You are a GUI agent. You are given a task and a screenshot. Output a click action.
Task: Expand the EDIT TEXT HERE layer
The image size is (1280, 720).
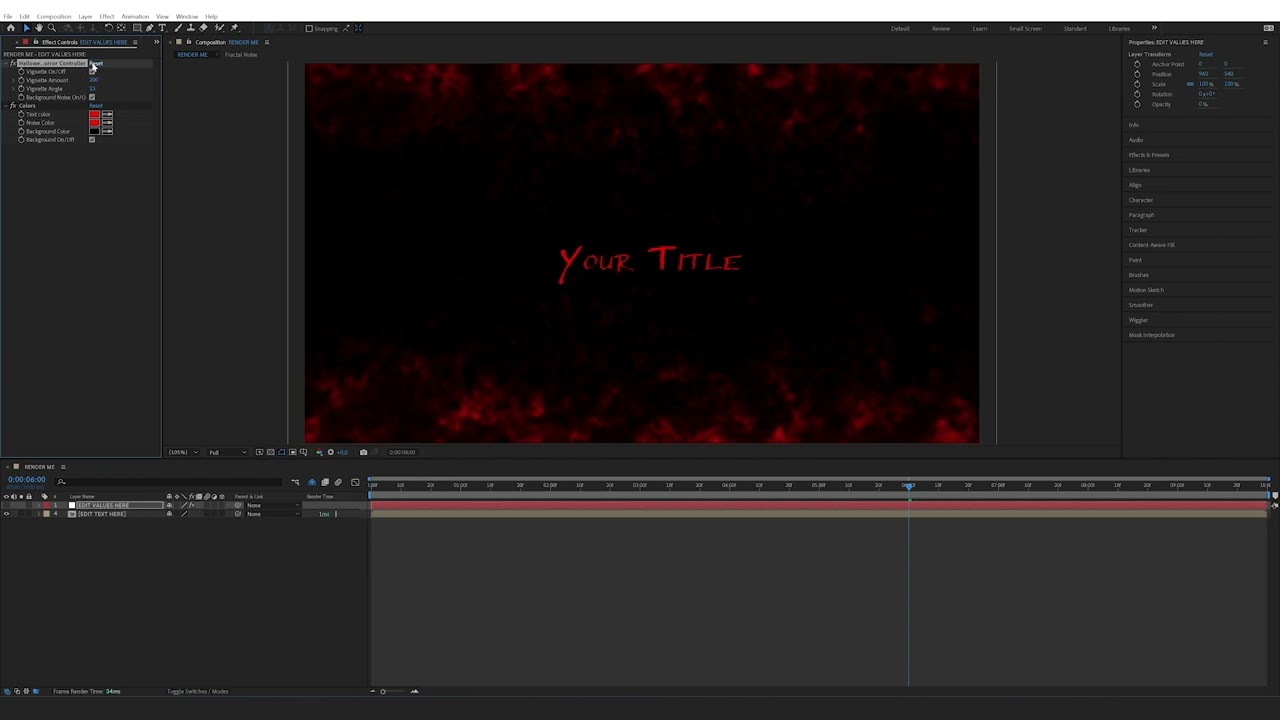pyautogui.click(x=38, y=513)
